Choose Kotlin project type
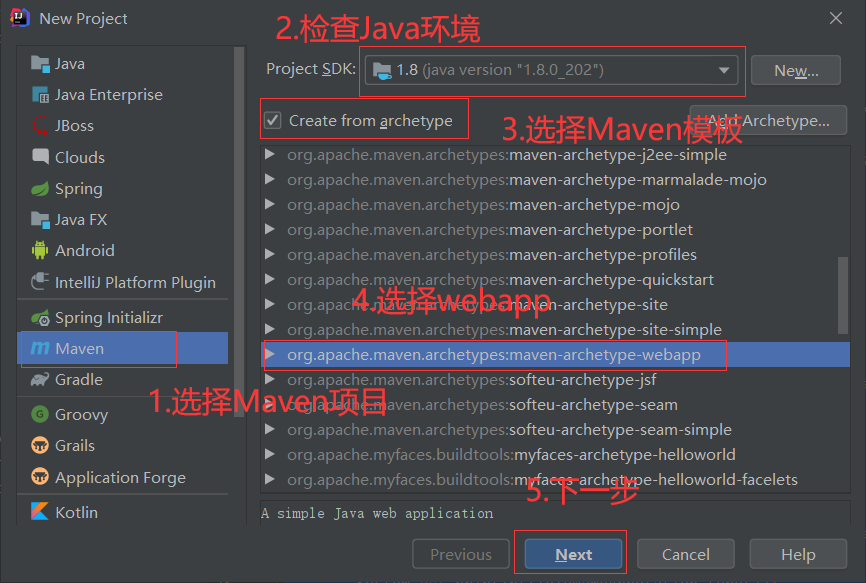 tap(125, 512)
